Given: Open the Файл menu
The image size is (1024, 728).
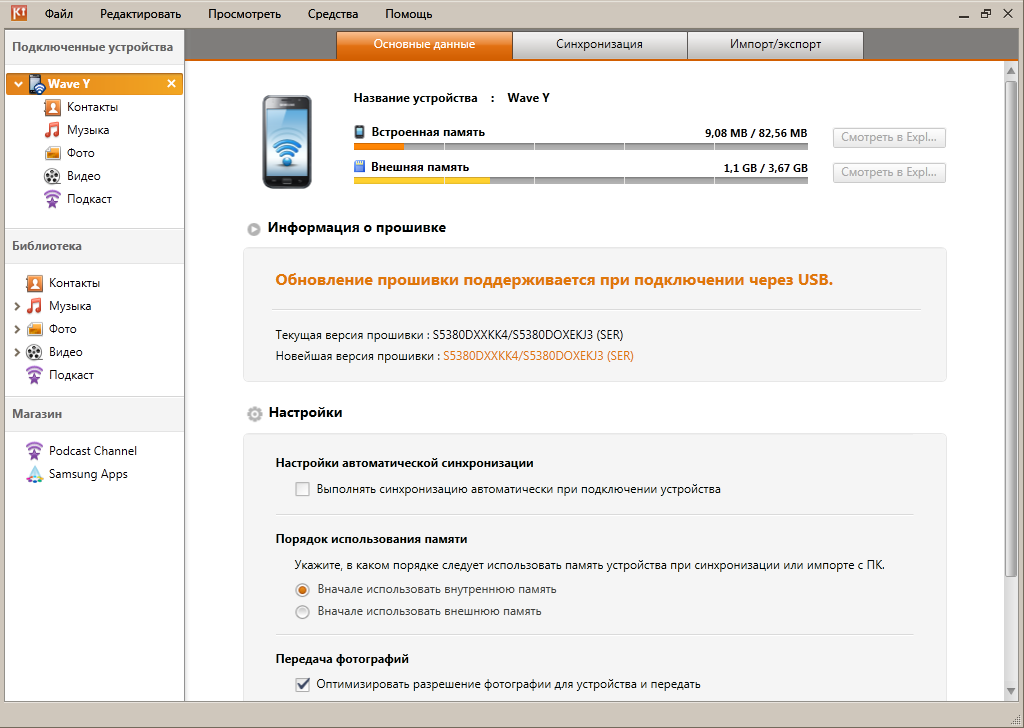Looking at the screenshot, I should point(59,14).
